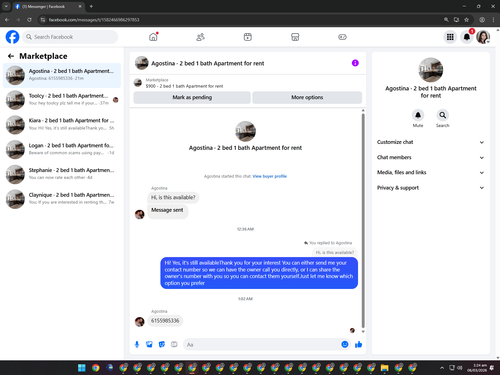
Task: Click the Search Facebook field
Action: 70,37
